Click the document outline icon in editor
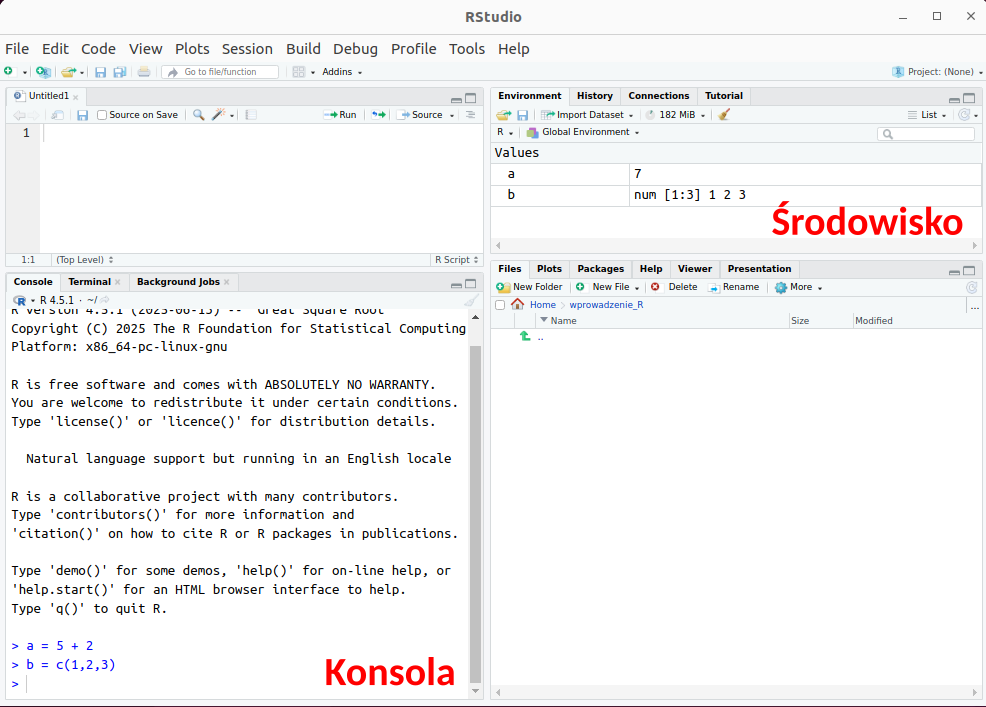This screenshot has width=986, height=707. coord(470,114)
